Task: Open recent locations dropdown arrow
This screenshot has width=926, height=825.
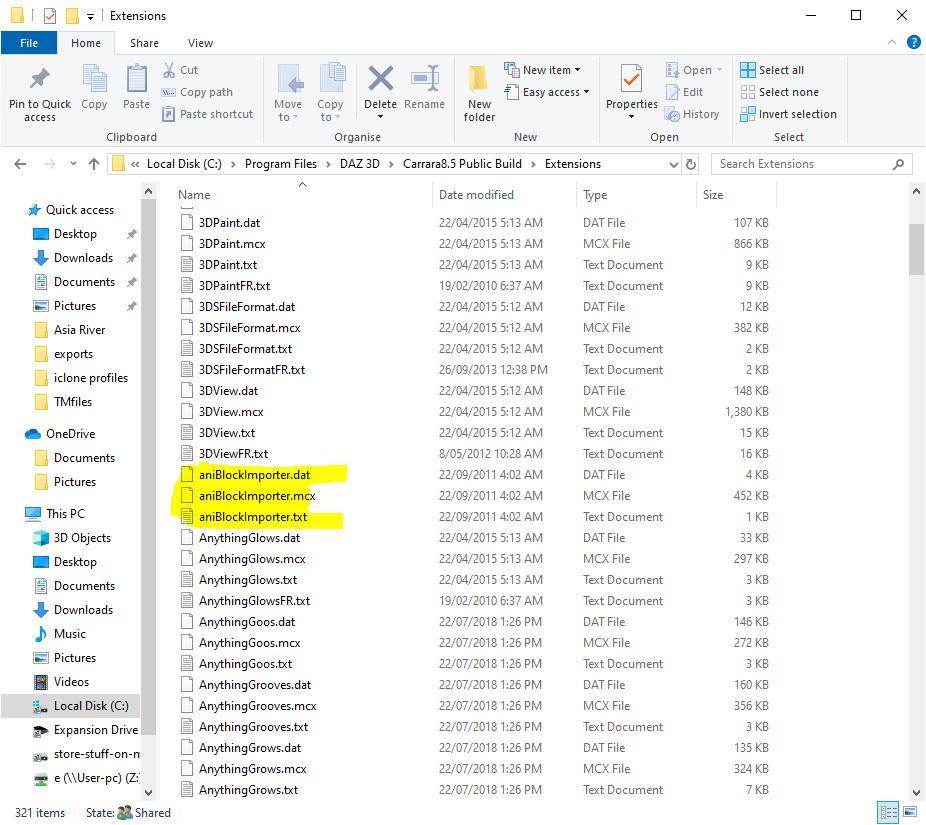Action: click(73, 164)
